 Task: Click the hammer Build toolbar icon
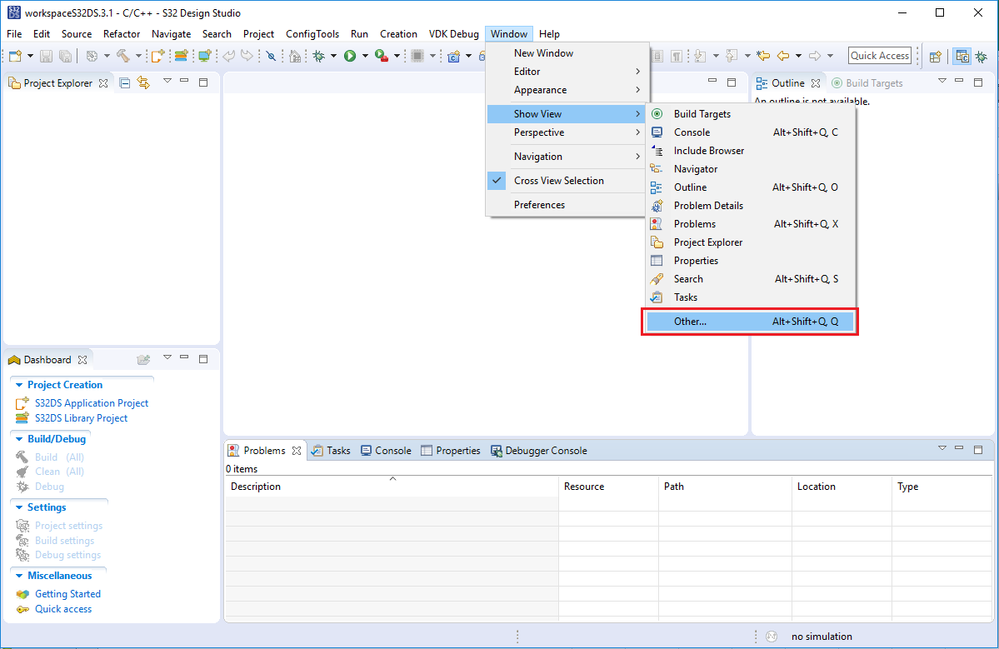[123, 56]
